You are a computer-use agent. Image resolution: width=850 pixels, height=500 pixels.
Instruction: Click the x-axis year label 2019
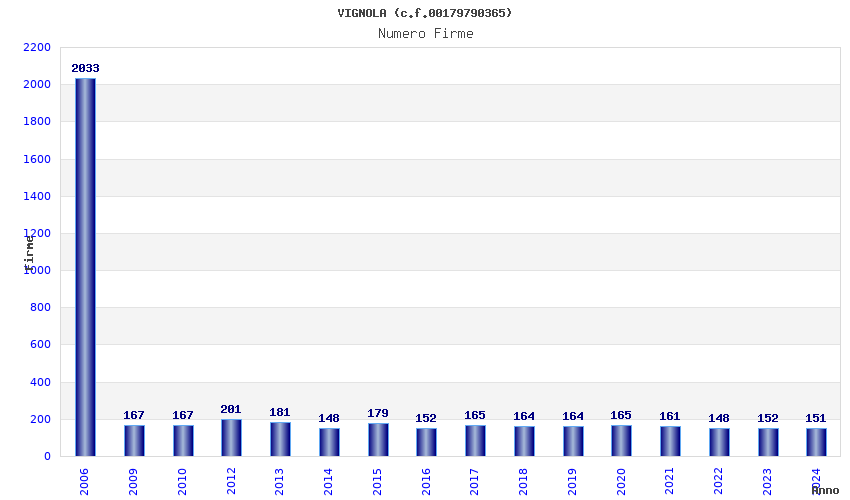(573, 482)
